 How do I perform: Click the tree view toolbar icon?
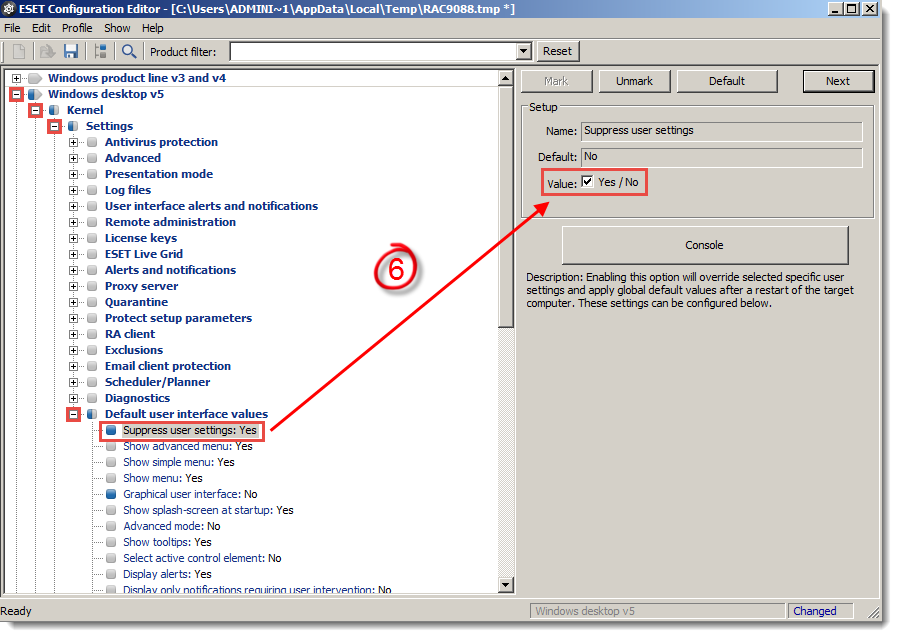101,51
